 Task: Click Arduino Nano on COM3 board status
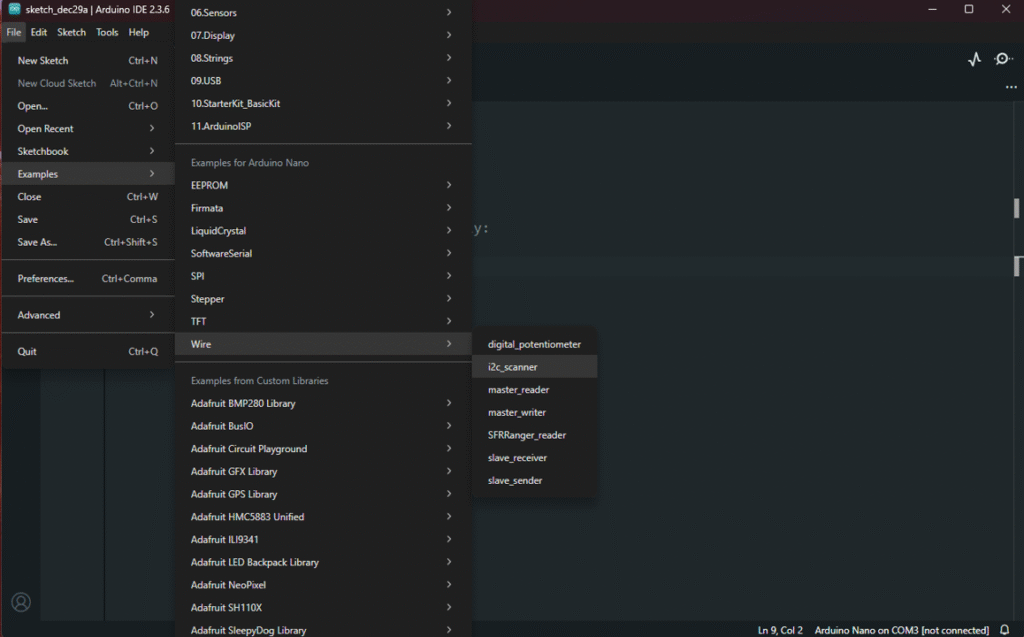click(x=901, y=630)
